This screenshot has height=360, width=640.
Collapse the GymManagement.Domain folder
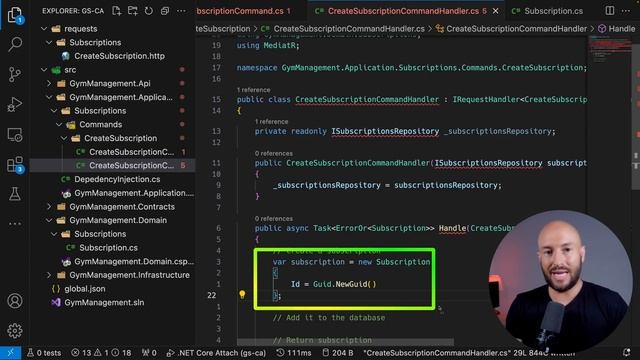(x=118, y=220)
